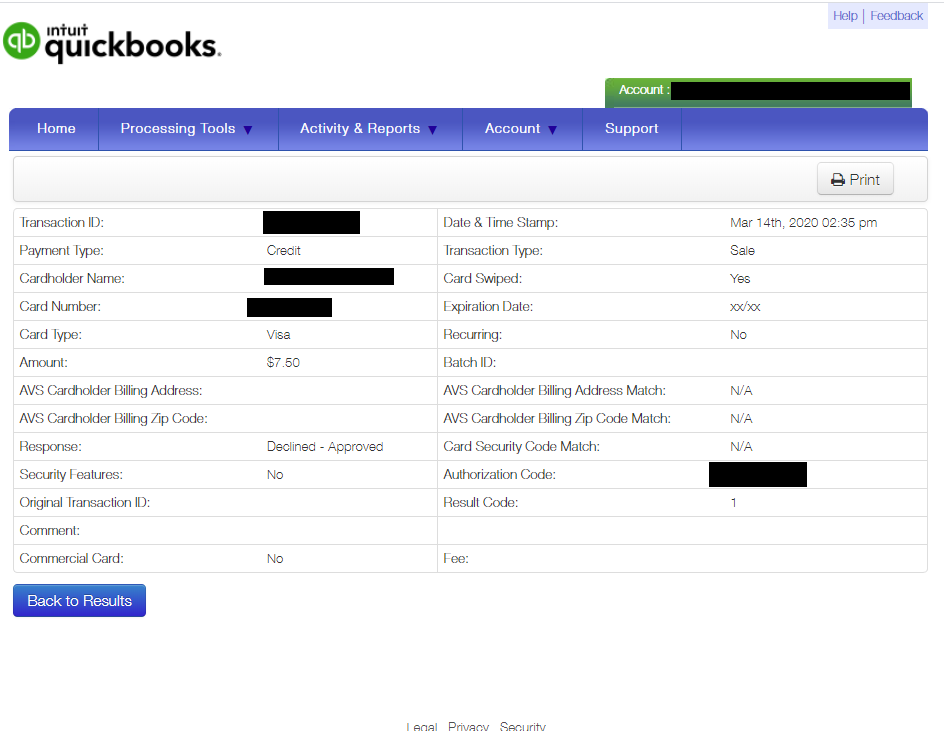Click the Card Security Code Match N/A value
The image size is (944, 731).
coord(741,447)
